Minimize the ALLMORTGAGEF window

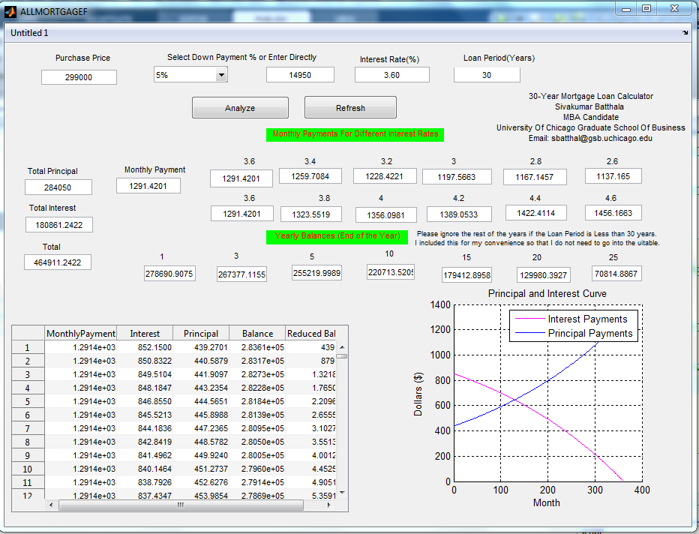click(x=624, y=9)
